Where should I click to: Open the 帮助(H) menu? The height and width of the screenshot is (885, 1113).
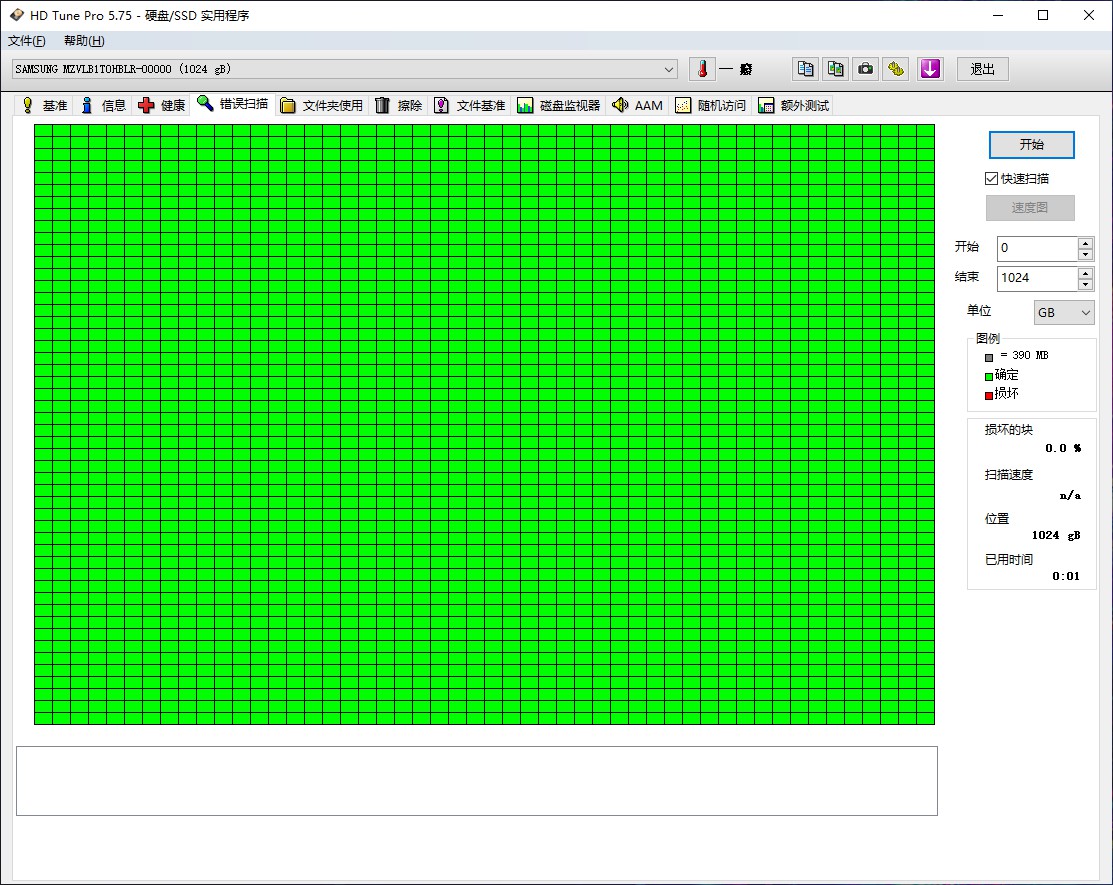(x=84, y=41)
